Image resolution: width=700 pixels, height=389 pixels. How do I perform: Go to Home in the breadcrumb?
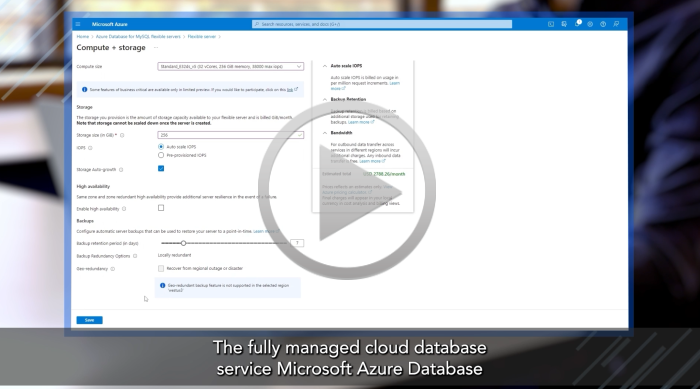click(83, 37)
